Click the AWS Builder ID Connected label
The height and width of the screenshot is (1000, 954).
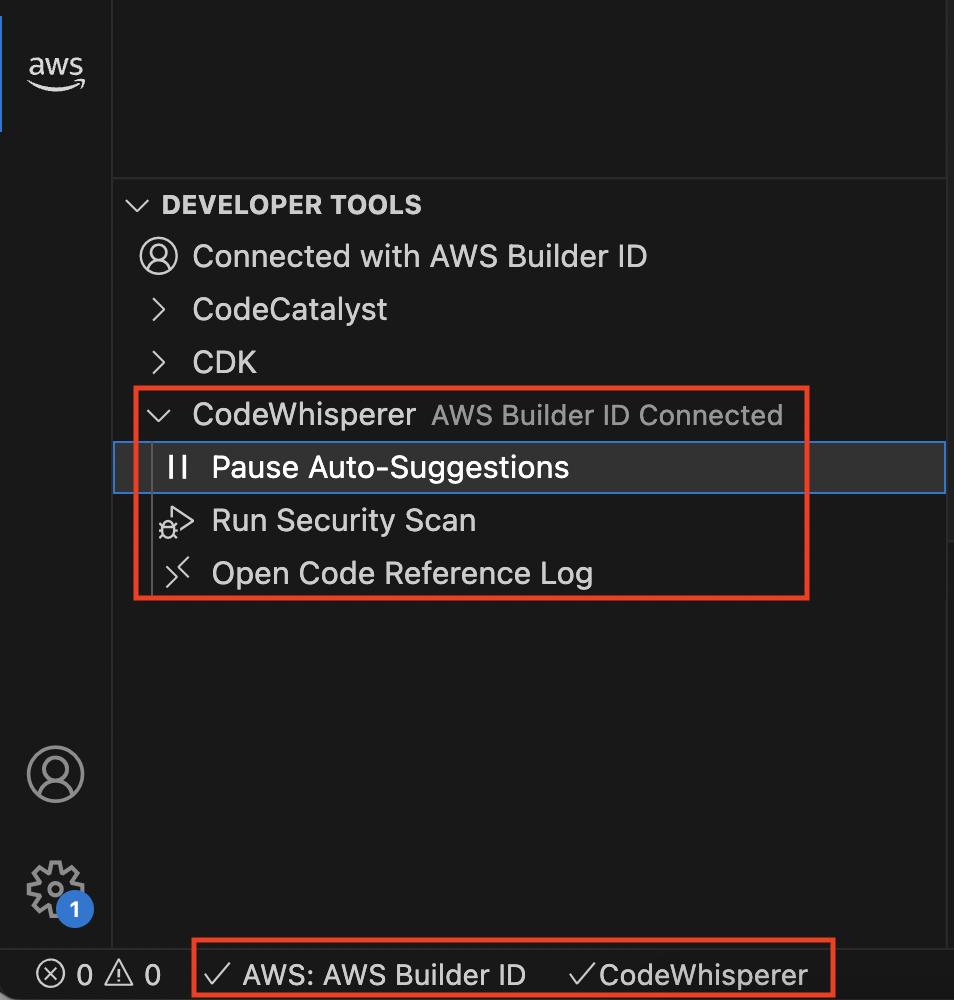click(607, 414)
